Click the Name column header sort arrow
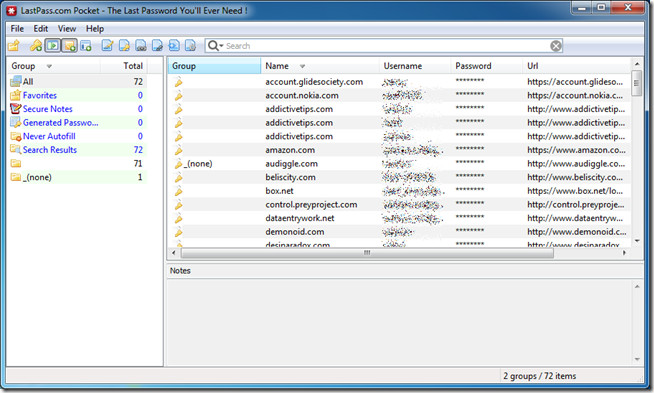 pyautogui.click(x=302, y=66)
